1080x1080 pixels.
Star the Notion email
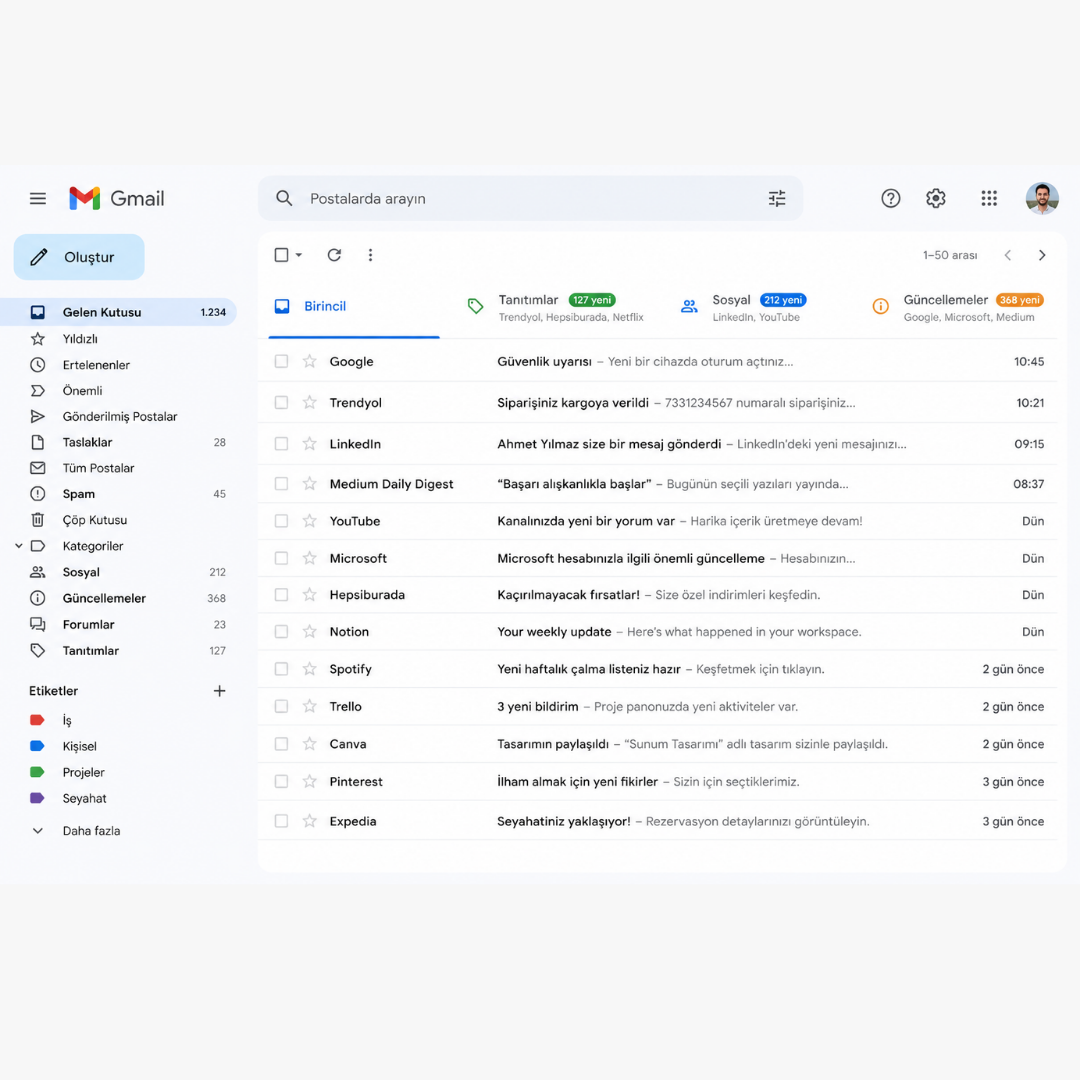point(309,632)
